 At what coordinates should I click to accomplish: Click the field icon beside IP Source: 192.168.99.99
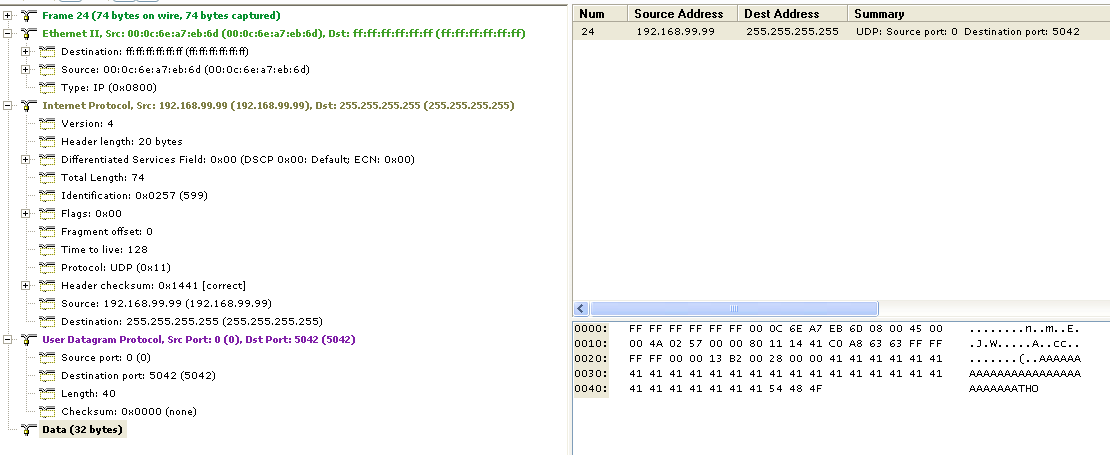point(47,304)
